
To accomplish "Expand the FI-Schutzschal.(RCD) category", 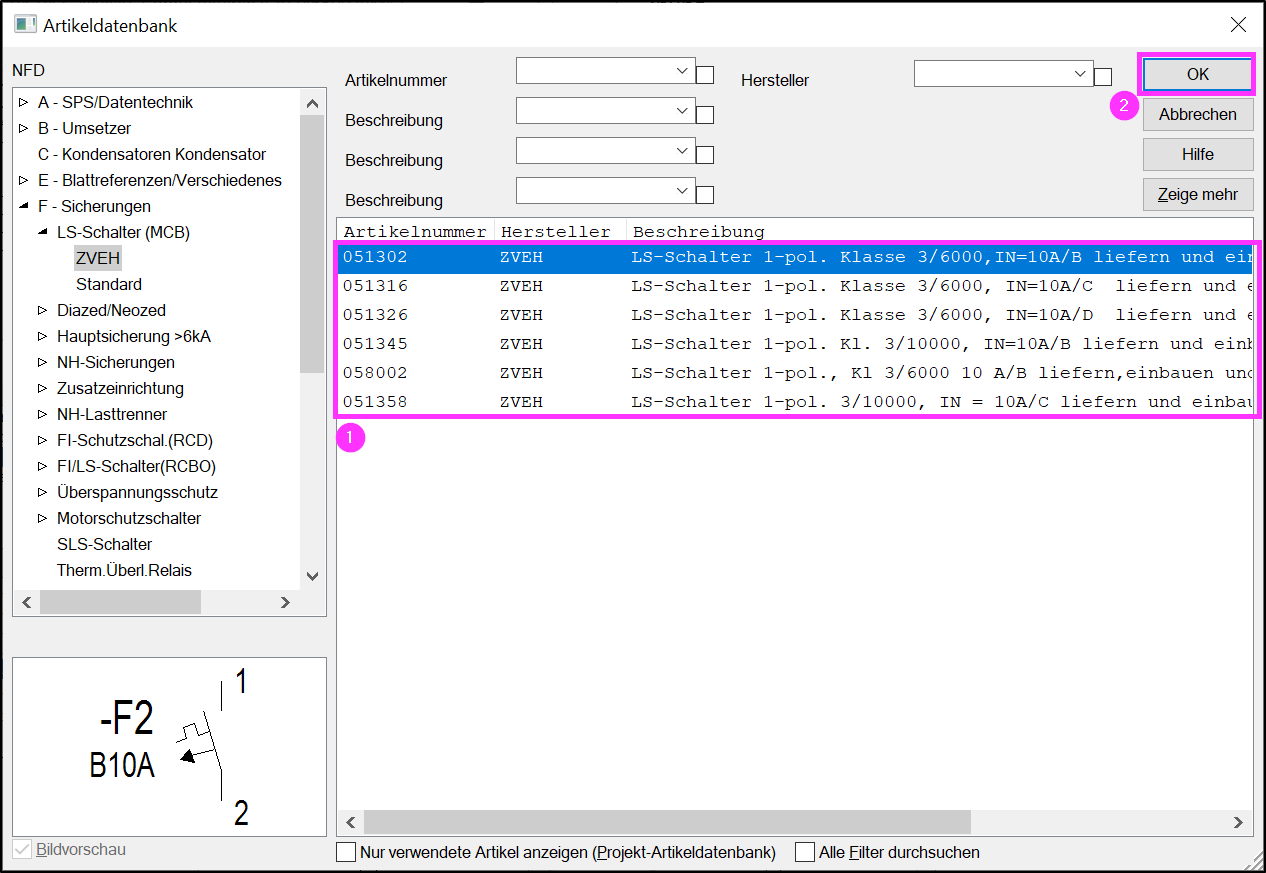I will (x=43, y=441).
